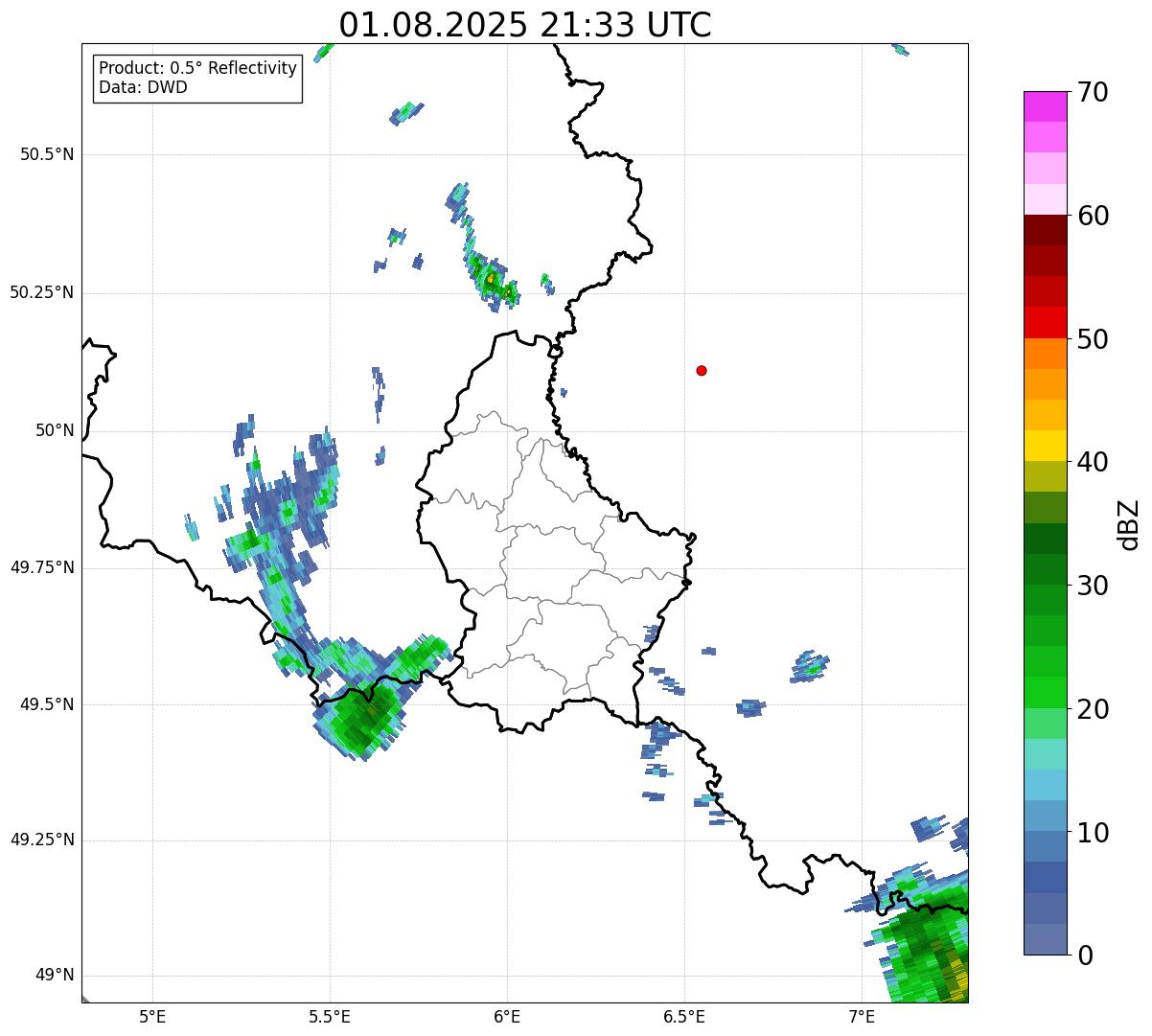This screenshot has height=1036, width=1152.
Task: Click the longitude label 5.5°E
Action: tap(330, 1017)
